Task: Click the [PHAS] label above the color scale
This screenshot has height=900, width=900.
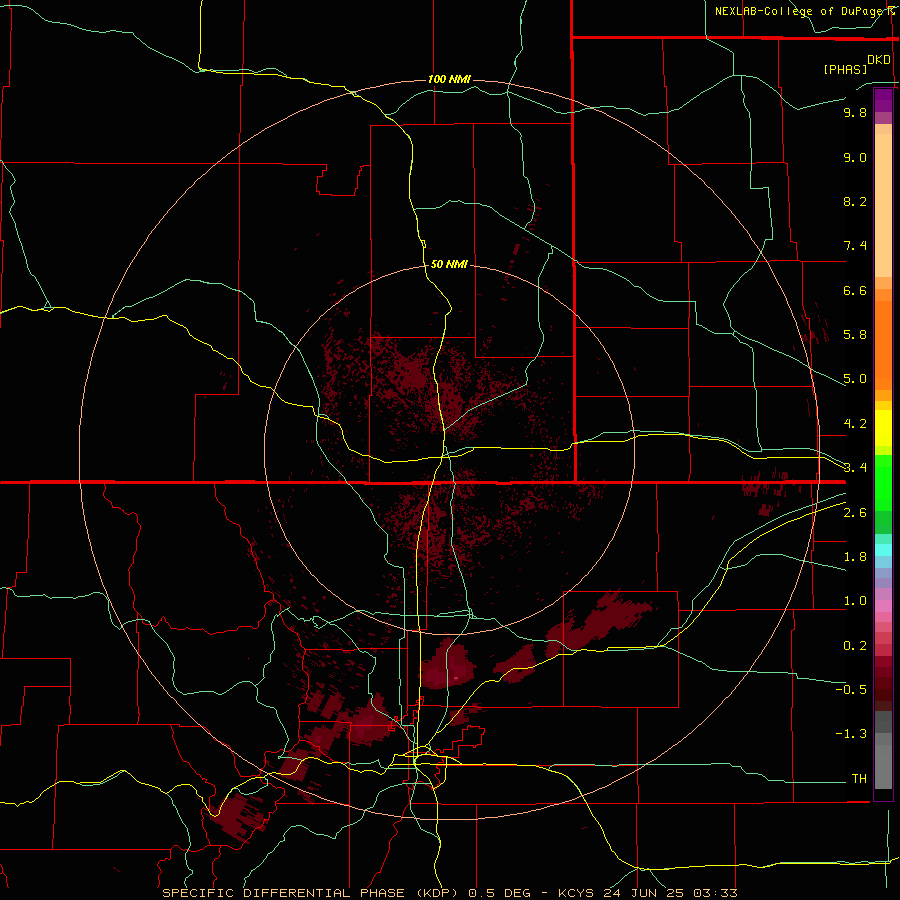Action: click(x=845, y=69)
